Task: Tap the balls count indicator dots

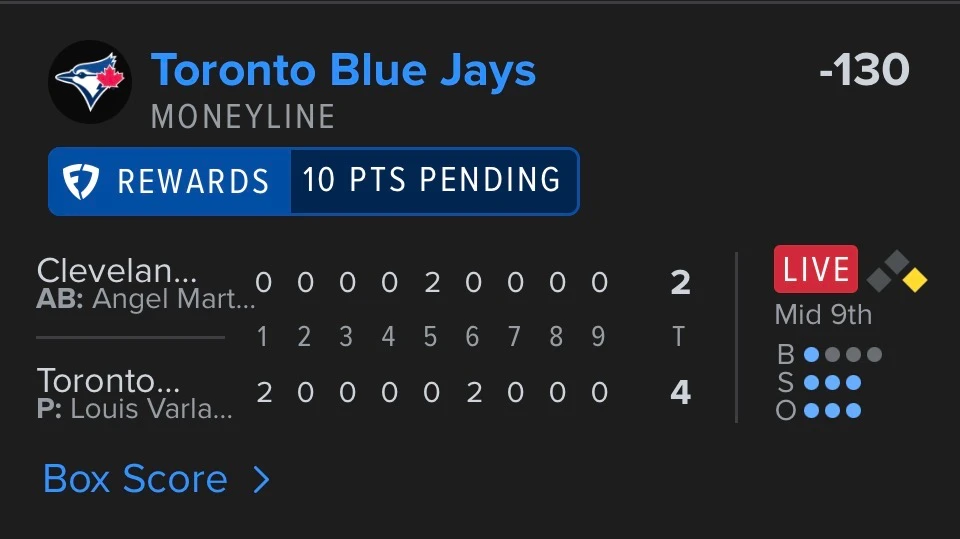Action: [843, 354]
